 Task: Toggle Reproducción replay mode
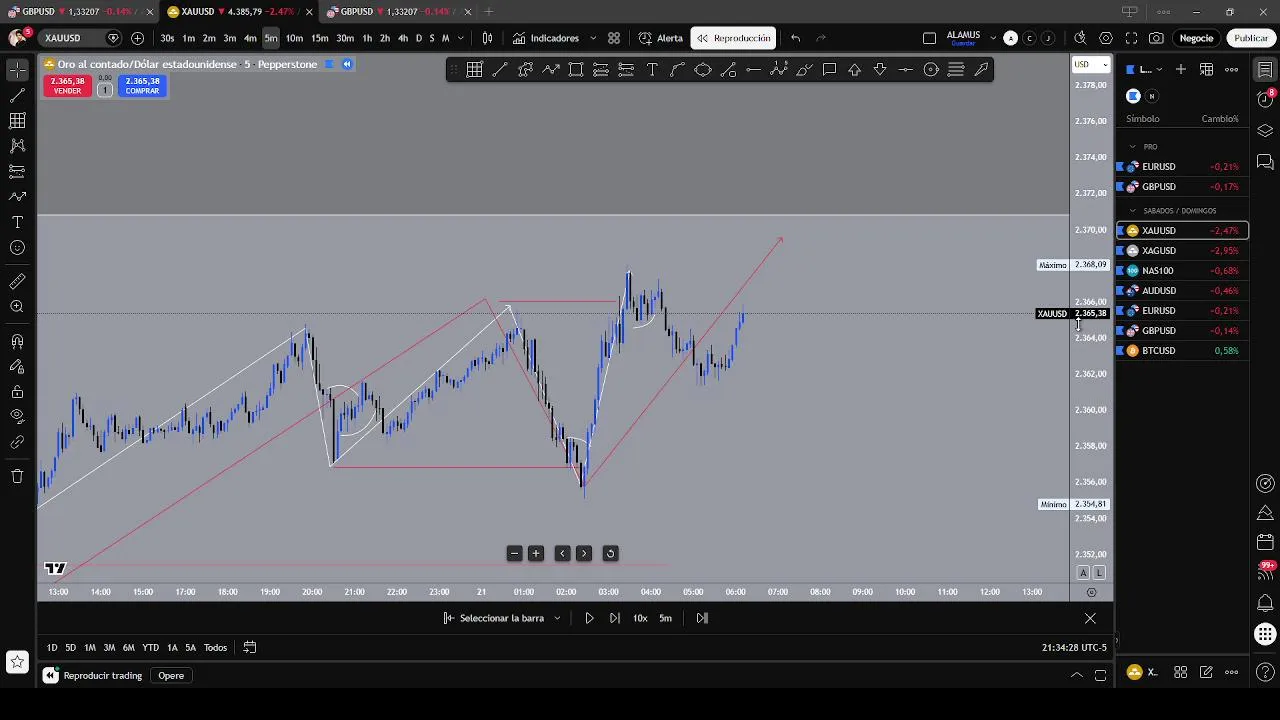click(x=734, y=38)
